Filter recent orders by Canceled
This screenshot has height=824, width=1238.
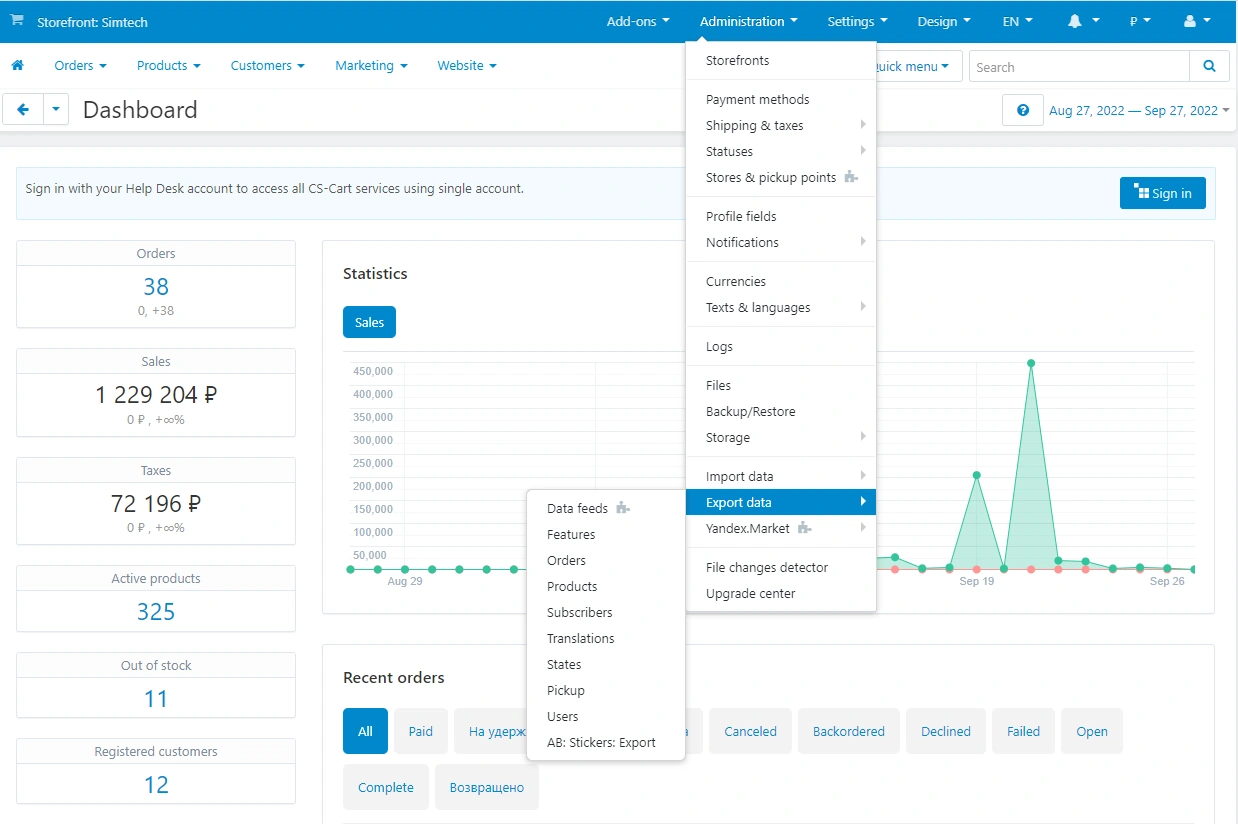(x=751, y=731)
